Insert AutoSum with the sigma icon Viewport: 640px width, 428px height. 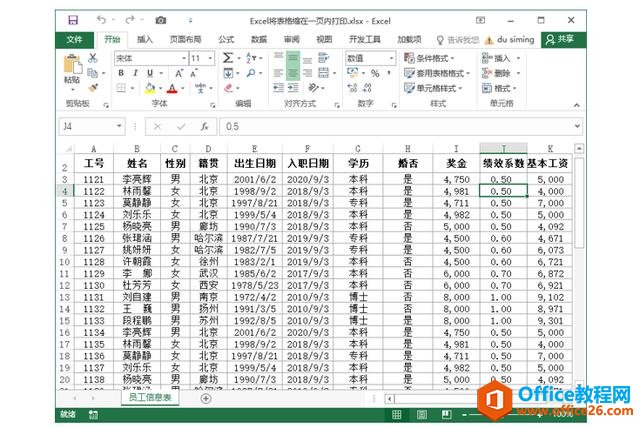click(x=228, y=58)
